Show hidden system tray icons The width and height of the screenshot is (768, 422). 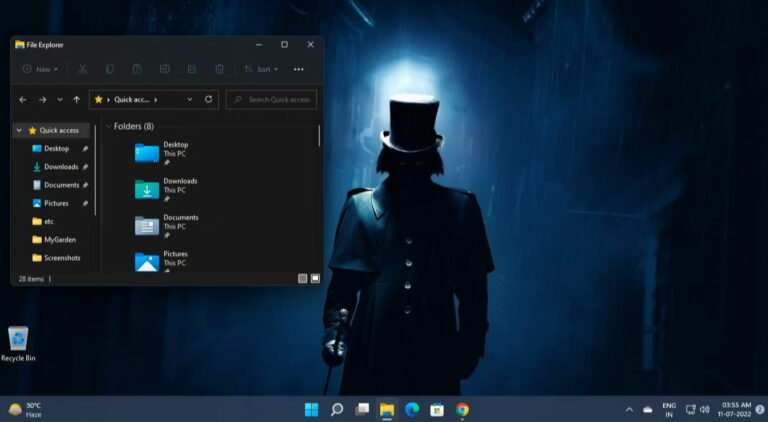pyautogui.click(x=629, y=410)
